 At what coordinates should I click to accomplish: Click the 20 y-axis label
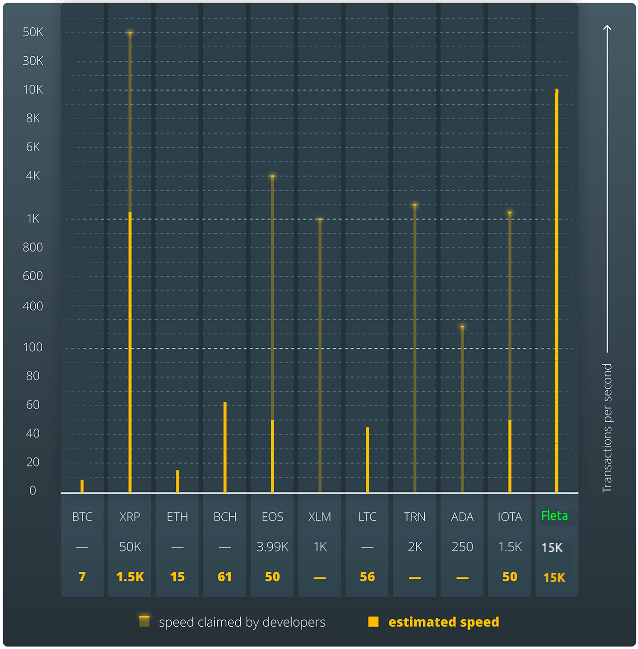33,462
